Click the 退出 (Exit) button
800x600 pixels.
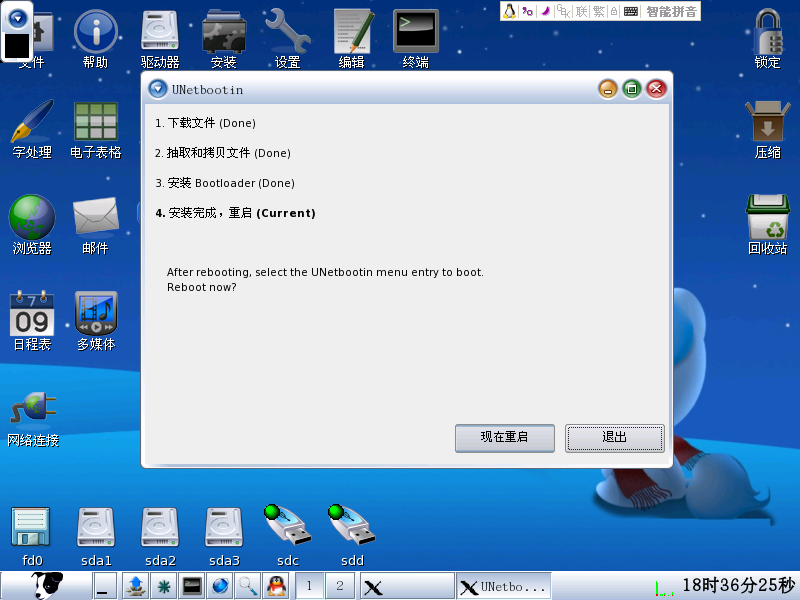[x=614, y=438]
